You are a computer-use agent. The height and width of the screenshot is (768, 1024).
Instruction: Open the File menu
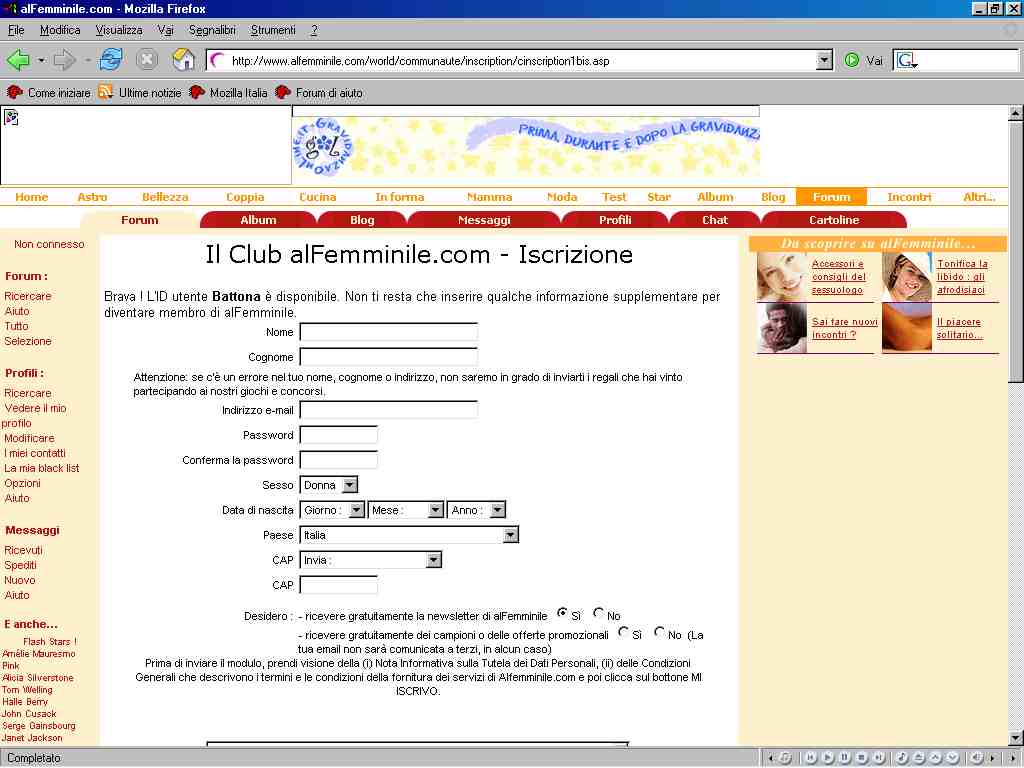16,30
